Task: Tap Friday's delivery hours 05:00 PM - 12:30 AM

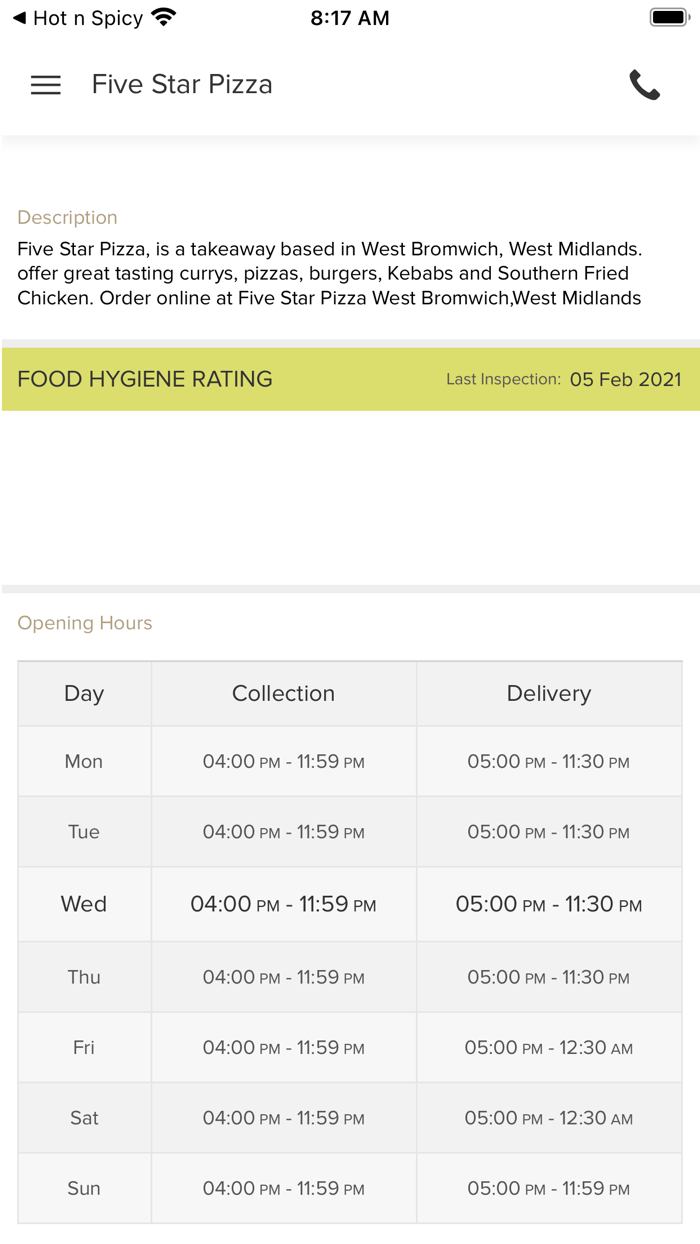Action: (548, 1047)
